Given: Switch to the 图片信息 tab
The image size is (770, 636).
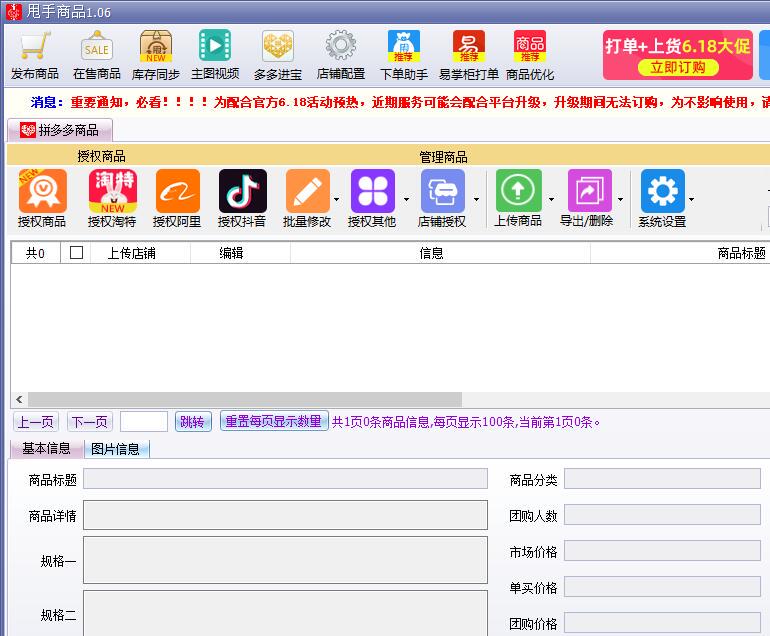Looking at the screenshot, I should [116, 449].
